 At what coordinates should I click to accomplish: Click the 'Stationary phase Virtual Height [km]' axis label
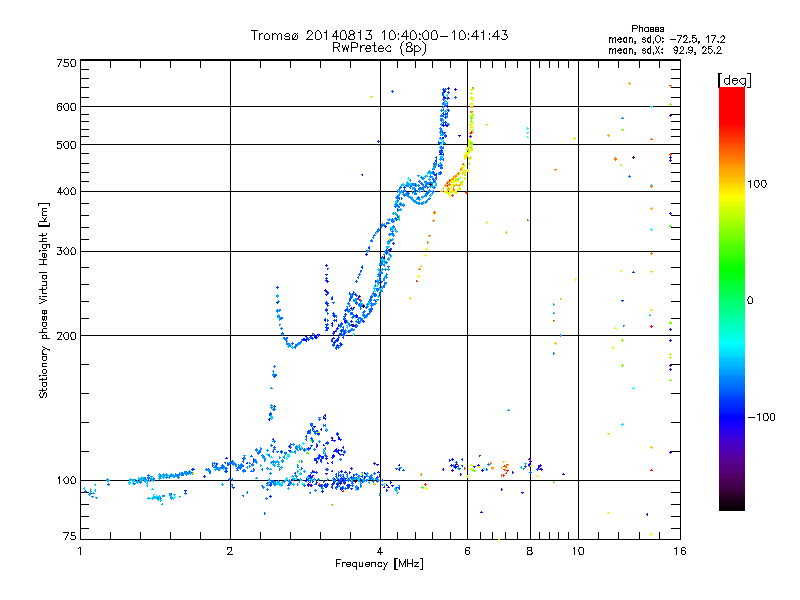(x=43, y=300)
